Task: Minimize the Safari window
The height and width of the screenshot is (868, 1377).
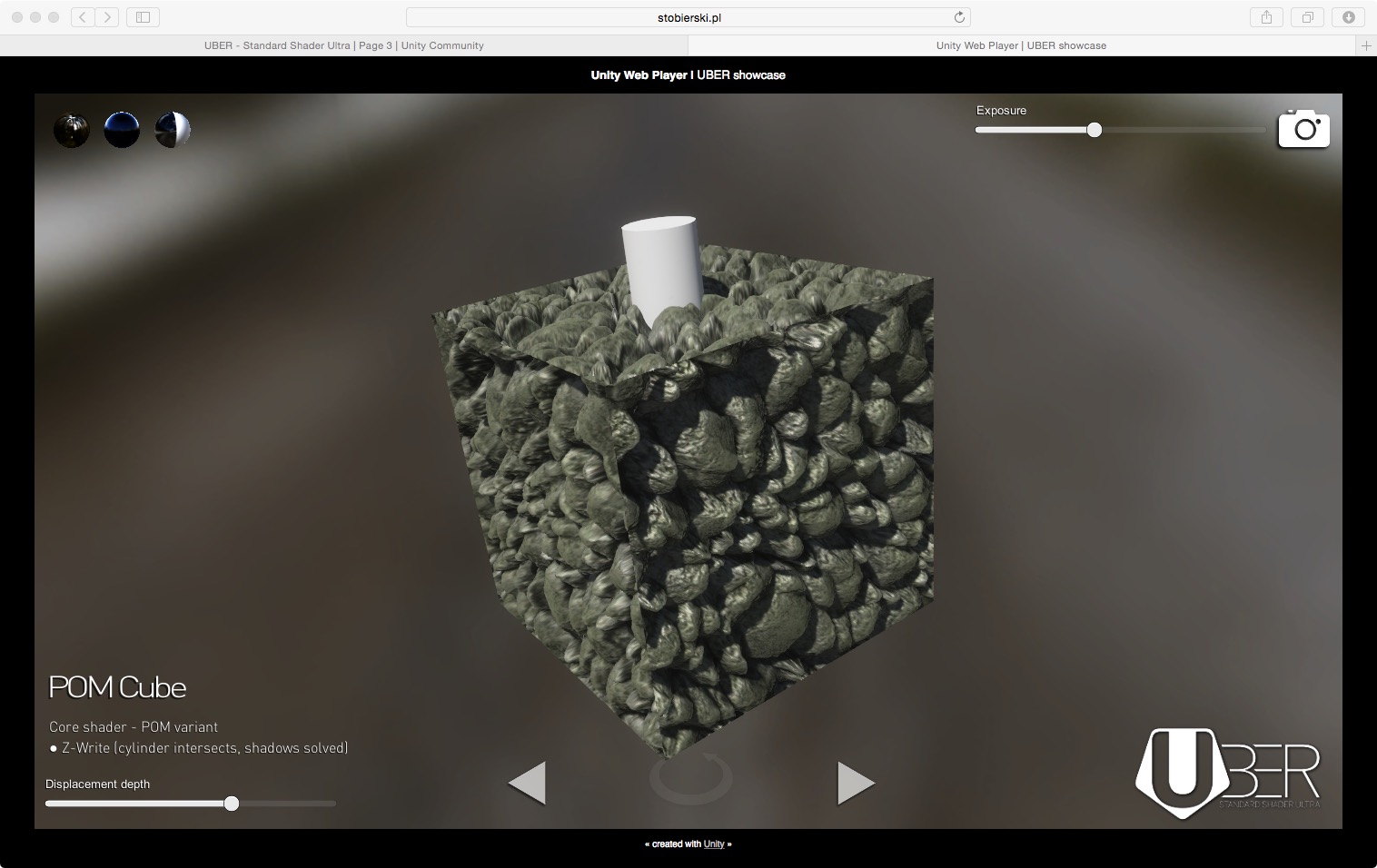Action: tap(35, 17)
